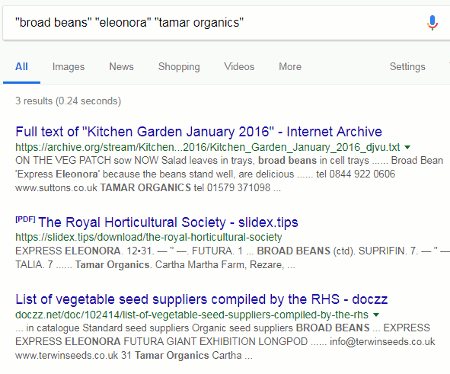Screen dimensions: 450x374
Task: Click the PDF label before Royal Horticultural Society
Action: tap(25, 219)
